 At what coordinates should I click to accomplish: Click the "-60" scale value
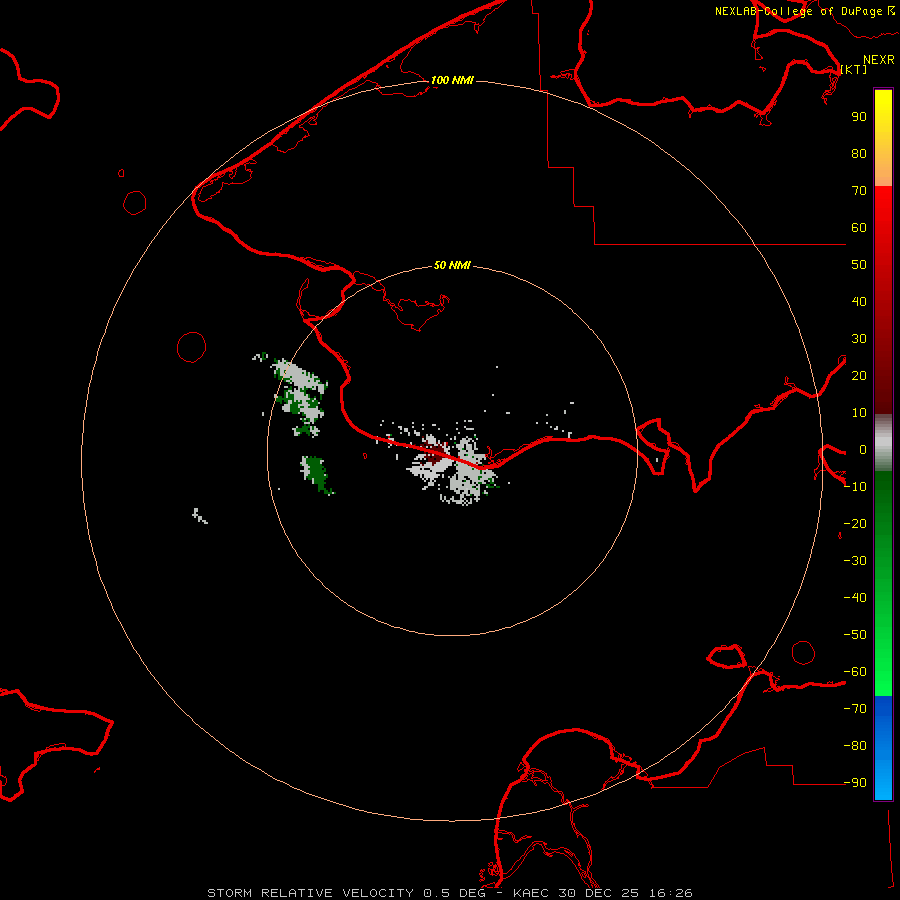click(855, 672)
